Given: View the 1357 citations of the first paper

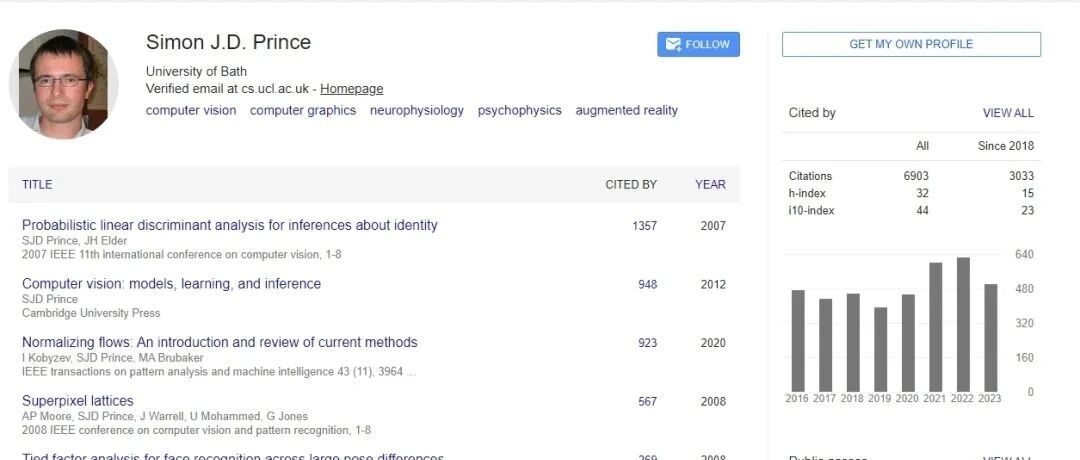Looking at the screenshot, I should (645, 226).
